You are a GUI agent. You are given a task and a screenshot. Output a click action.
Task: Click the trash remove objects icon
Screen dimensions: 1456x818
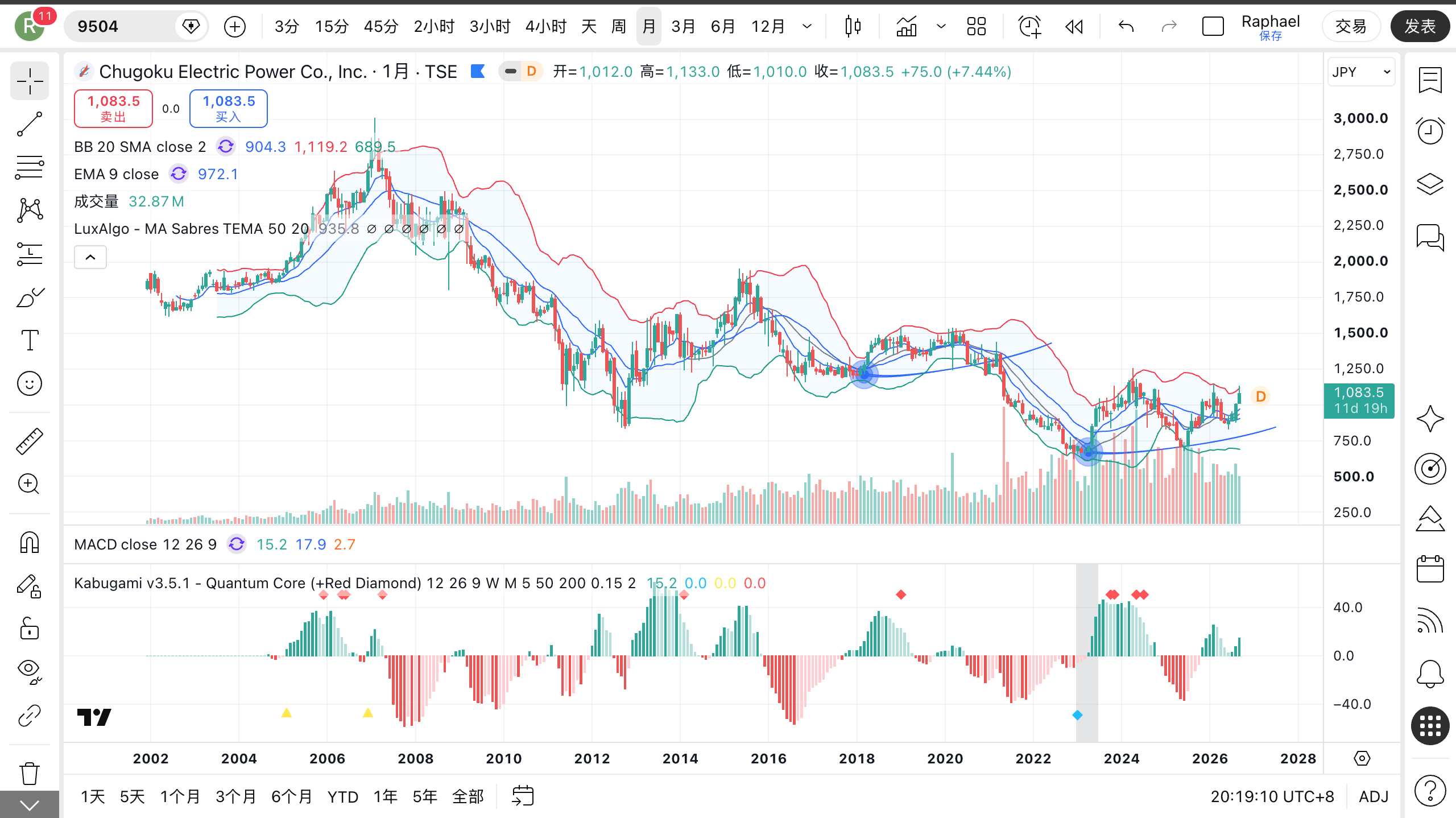pos(30,774)
